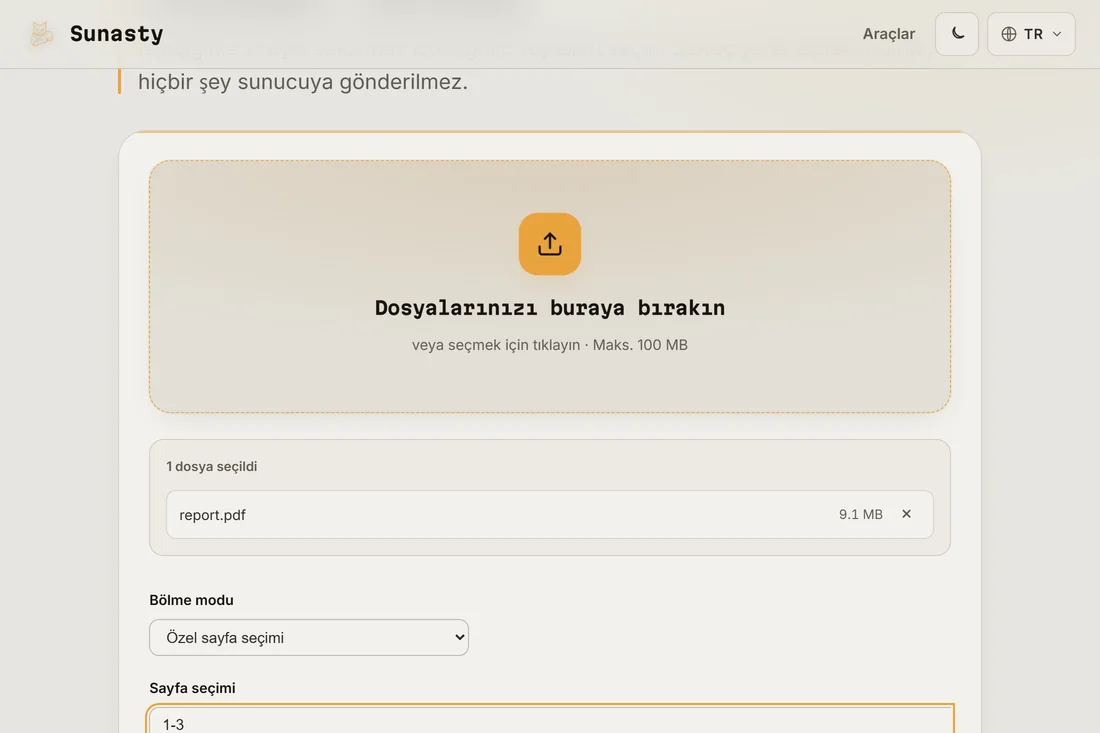Focus the Sayfa seçimi input field
This screenshot has width=1100, height=733.
[x=551, y=720]
